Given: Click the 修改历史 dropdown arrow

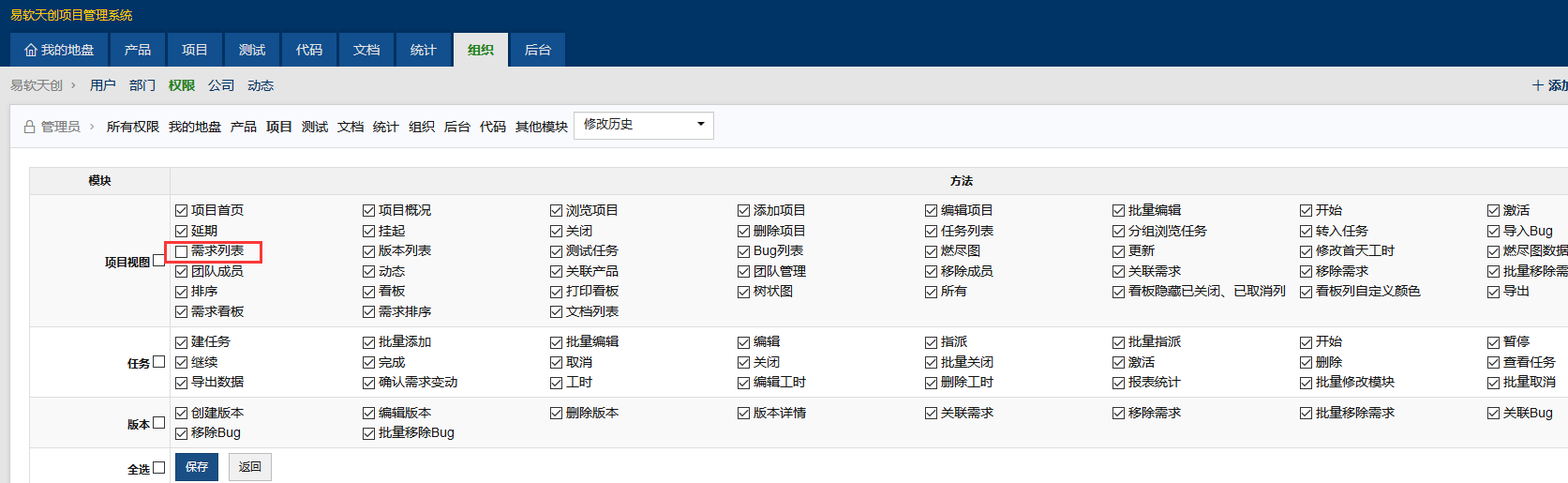Looking at the screenshot, I should [700, 125].
